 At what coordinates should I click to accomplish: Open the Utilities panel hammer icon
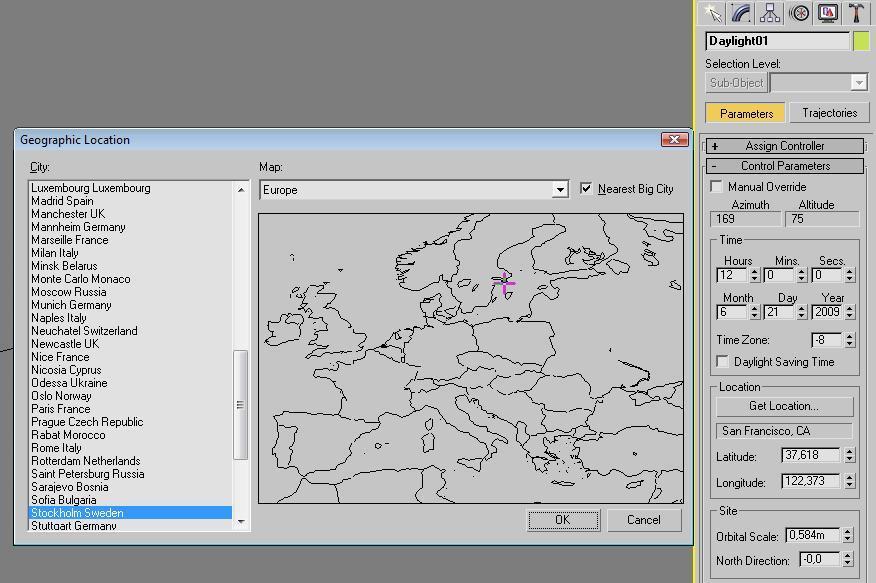[856, 13]
